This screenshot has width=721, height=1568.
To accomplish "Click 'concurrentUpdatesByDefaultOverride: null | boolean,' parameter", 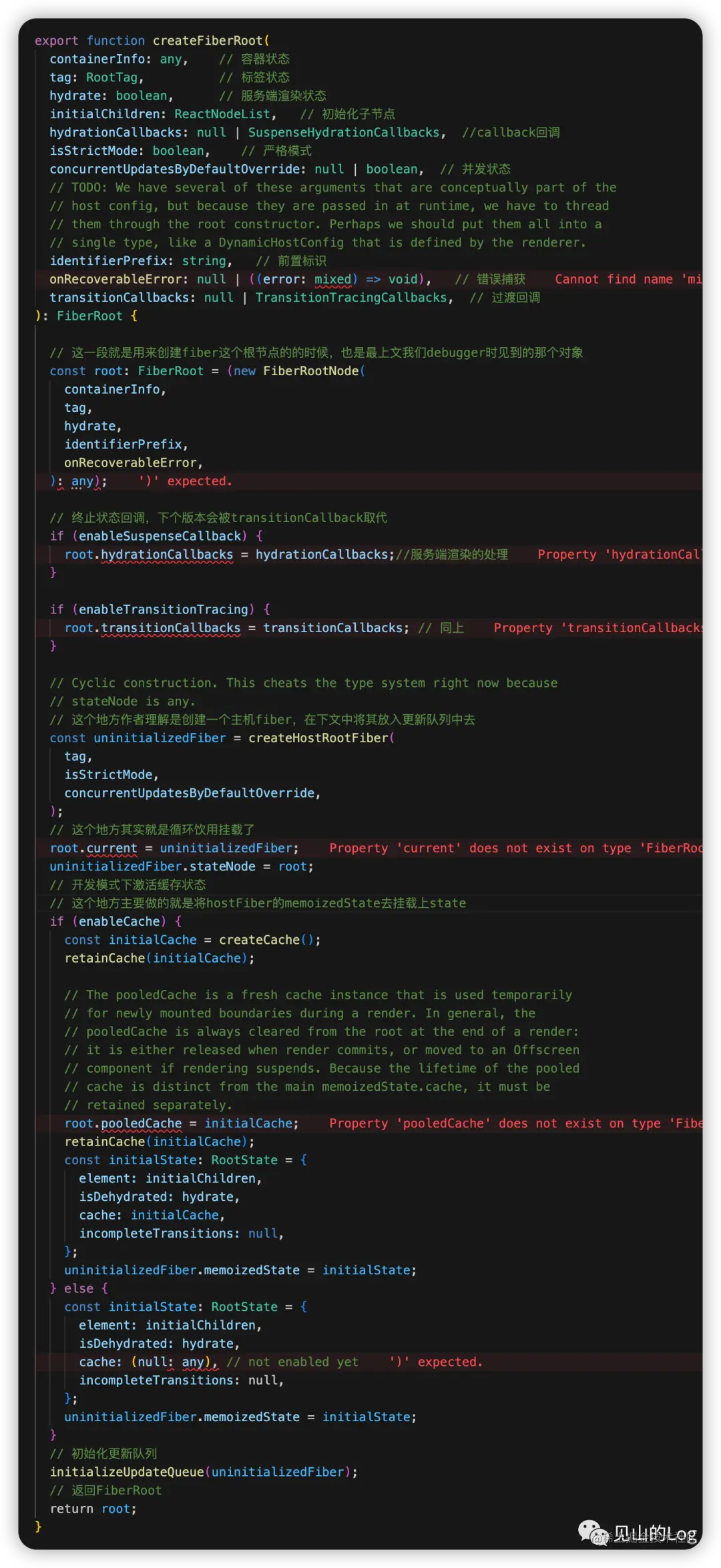I will 237,169.
